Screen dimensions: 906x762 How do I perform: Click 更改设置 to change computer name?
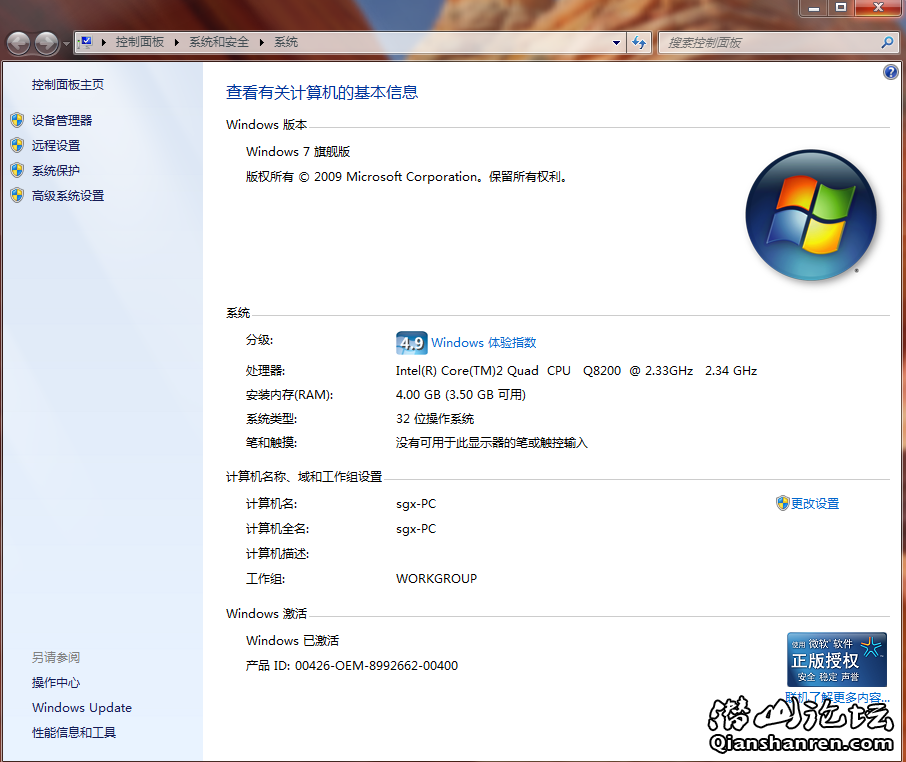coord(815,504)
